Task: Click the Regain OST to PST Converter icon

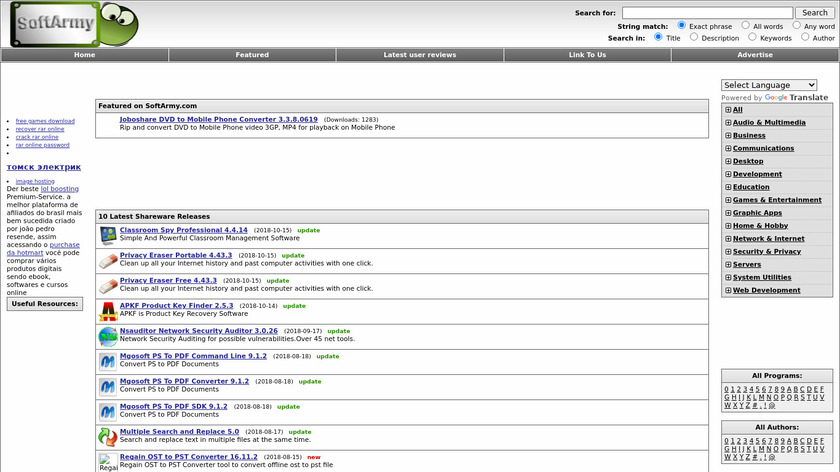Action: 108,462
